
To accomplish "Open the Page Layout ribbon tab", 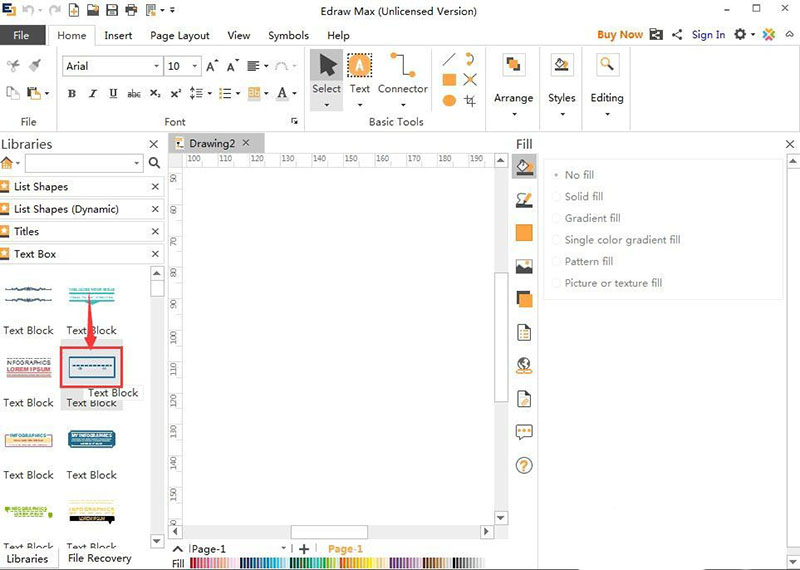I will (x=180, y=36).
